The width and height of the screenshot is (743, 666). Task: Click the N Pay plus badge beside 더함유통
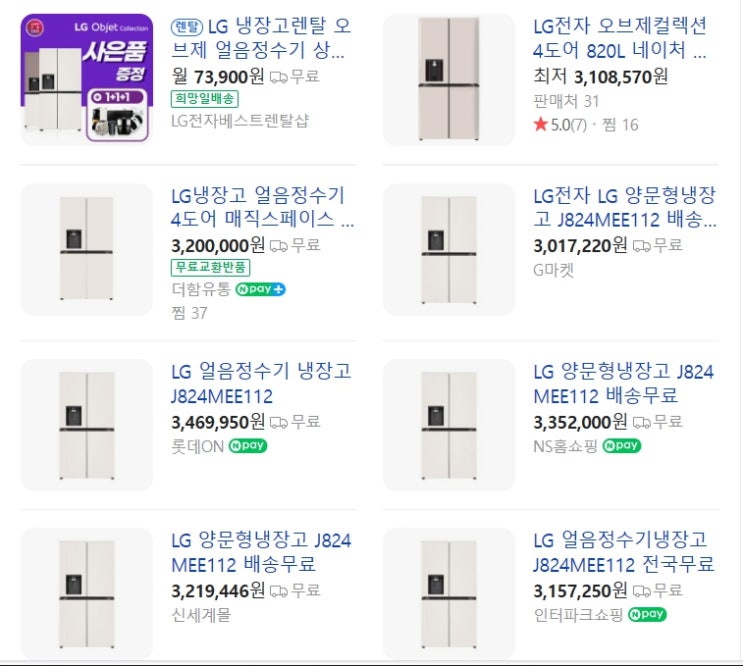point(260,290)
